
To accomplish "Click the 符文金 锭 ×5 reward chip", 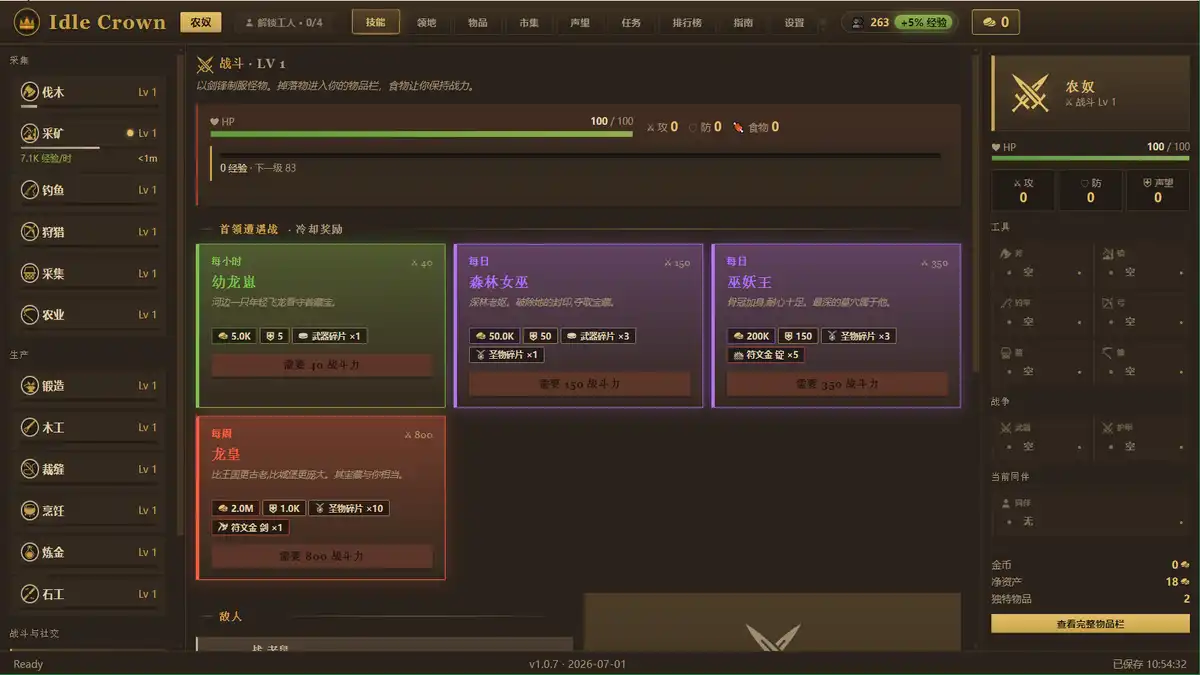I will point(768,355).
